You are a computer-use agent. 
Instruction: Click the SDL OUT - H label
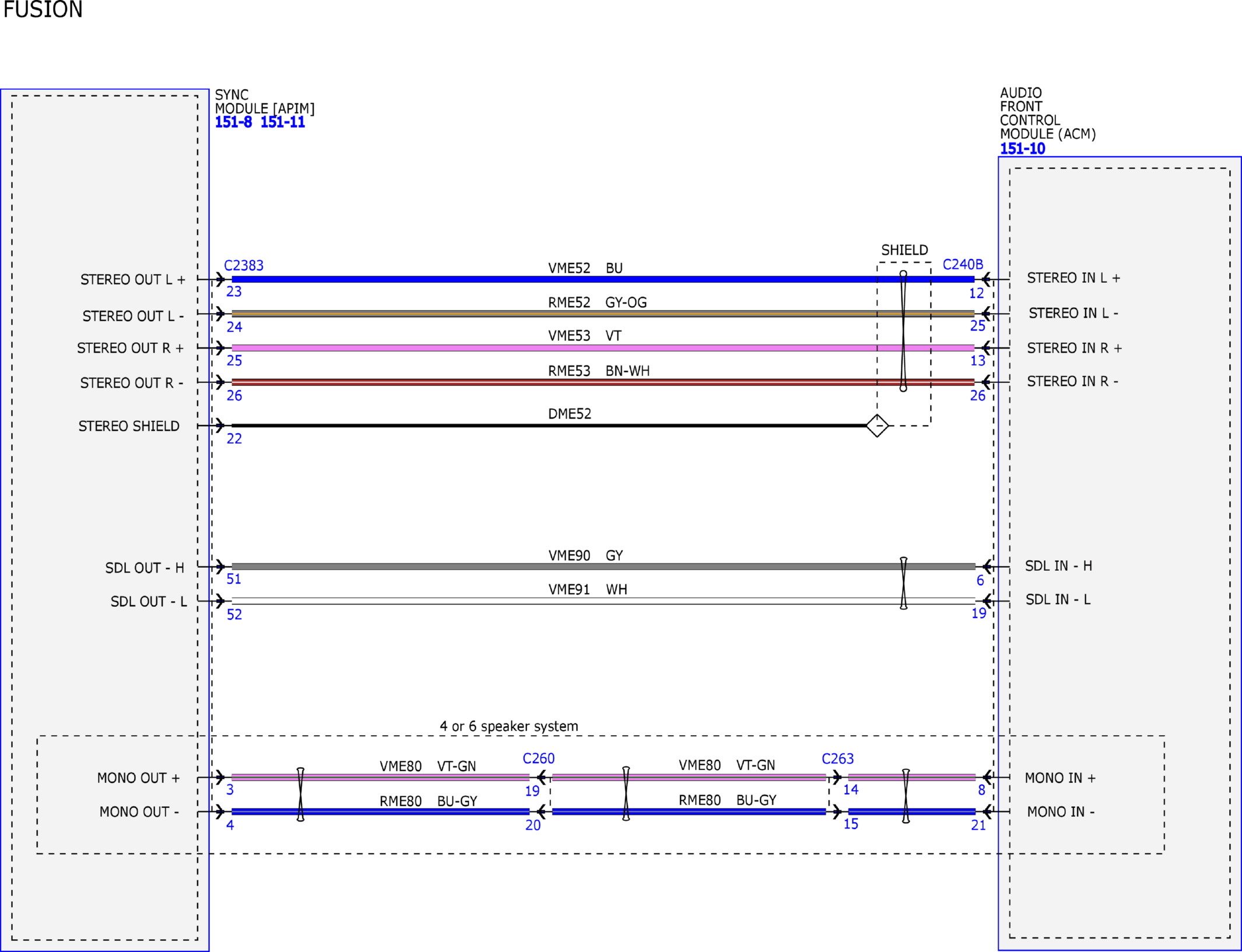pos(145,568)
